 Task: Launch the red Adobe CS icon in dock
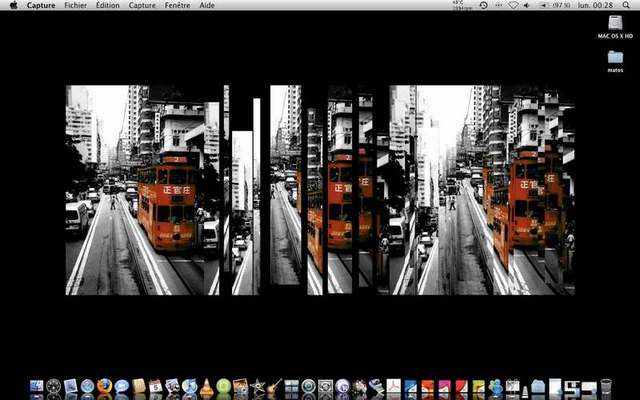(x=462, y=386)
